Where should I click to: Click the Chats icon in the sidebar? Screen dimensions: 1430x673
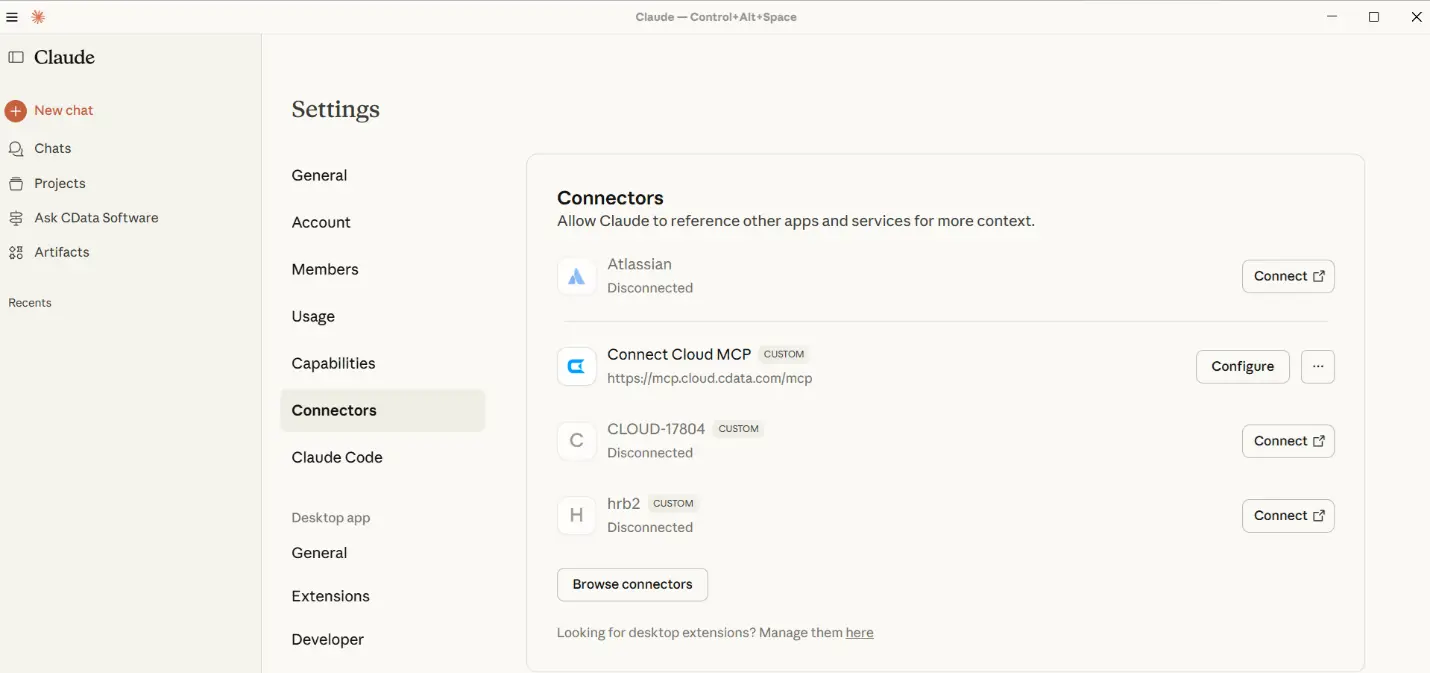tap(16, 148)
